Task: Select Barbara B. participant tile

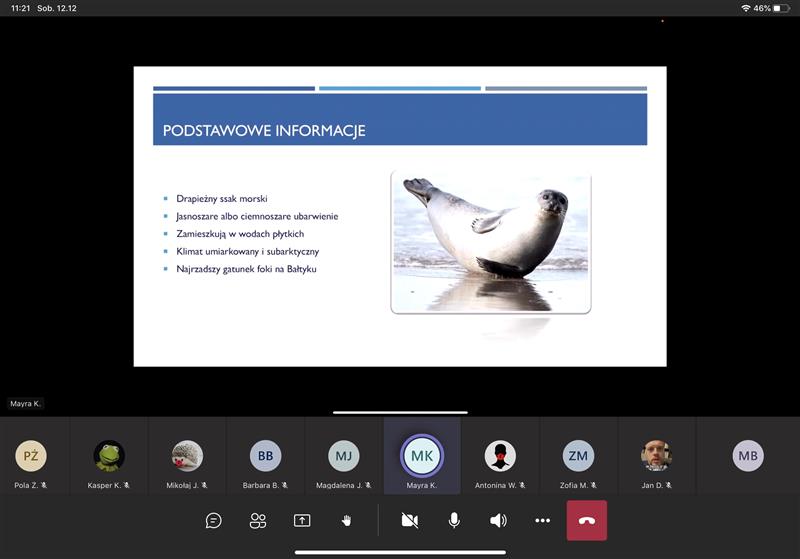Action: click(265, 456)
